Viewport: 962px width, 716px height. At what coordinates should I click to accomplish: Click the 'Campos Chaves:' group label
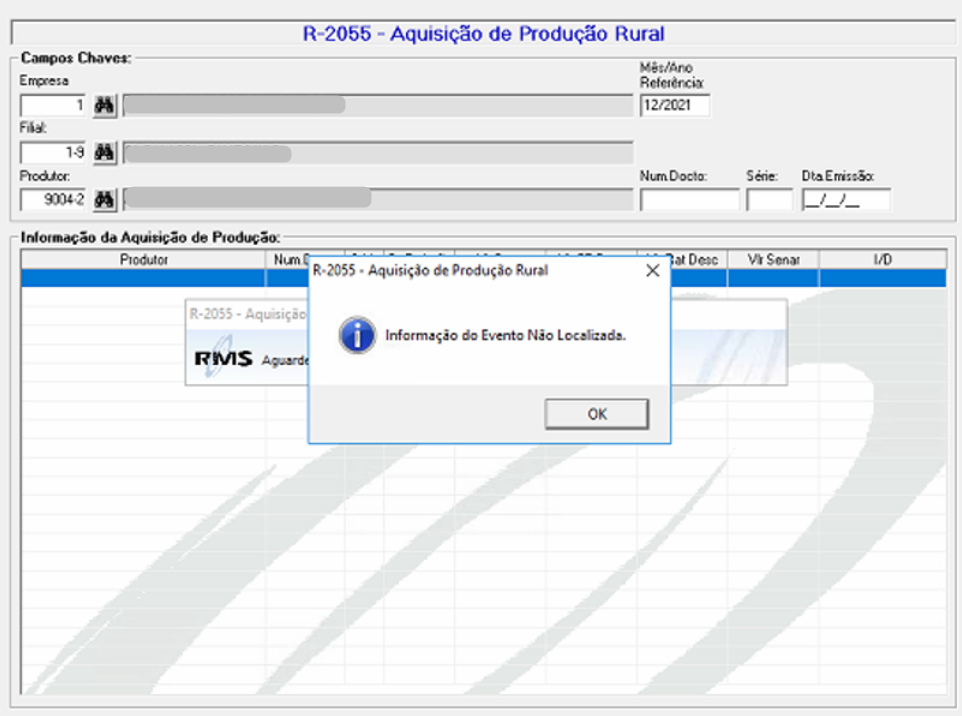tap(76, 58)
